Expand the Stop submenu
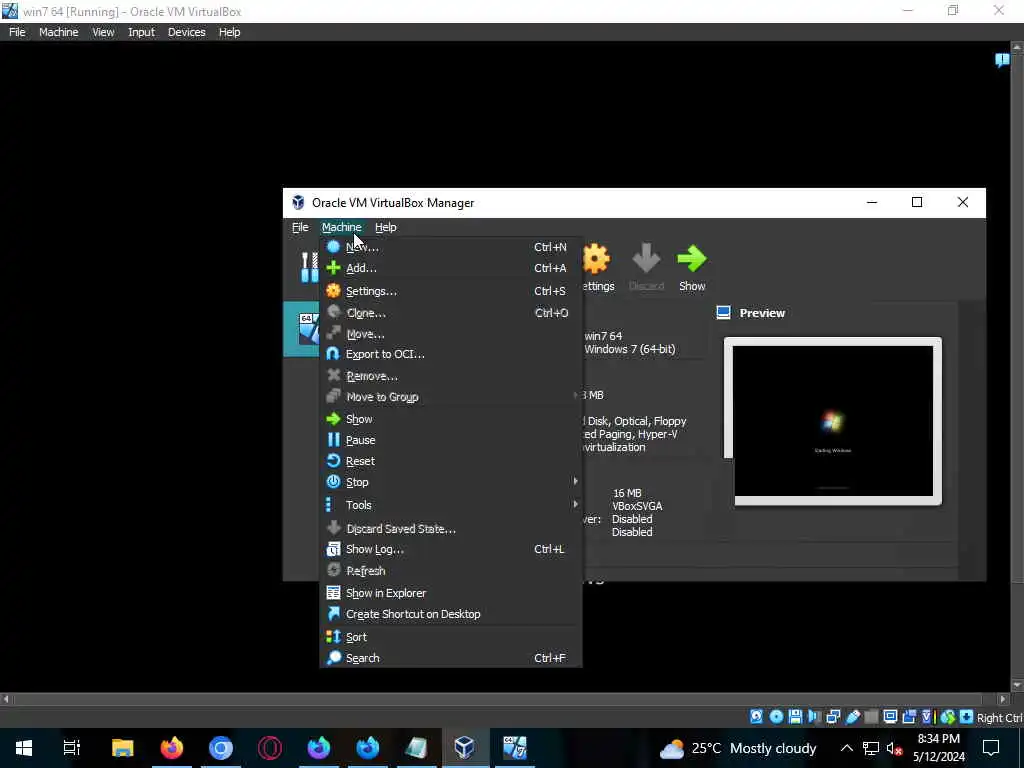1024x768 pixels. tap(451, 482)
